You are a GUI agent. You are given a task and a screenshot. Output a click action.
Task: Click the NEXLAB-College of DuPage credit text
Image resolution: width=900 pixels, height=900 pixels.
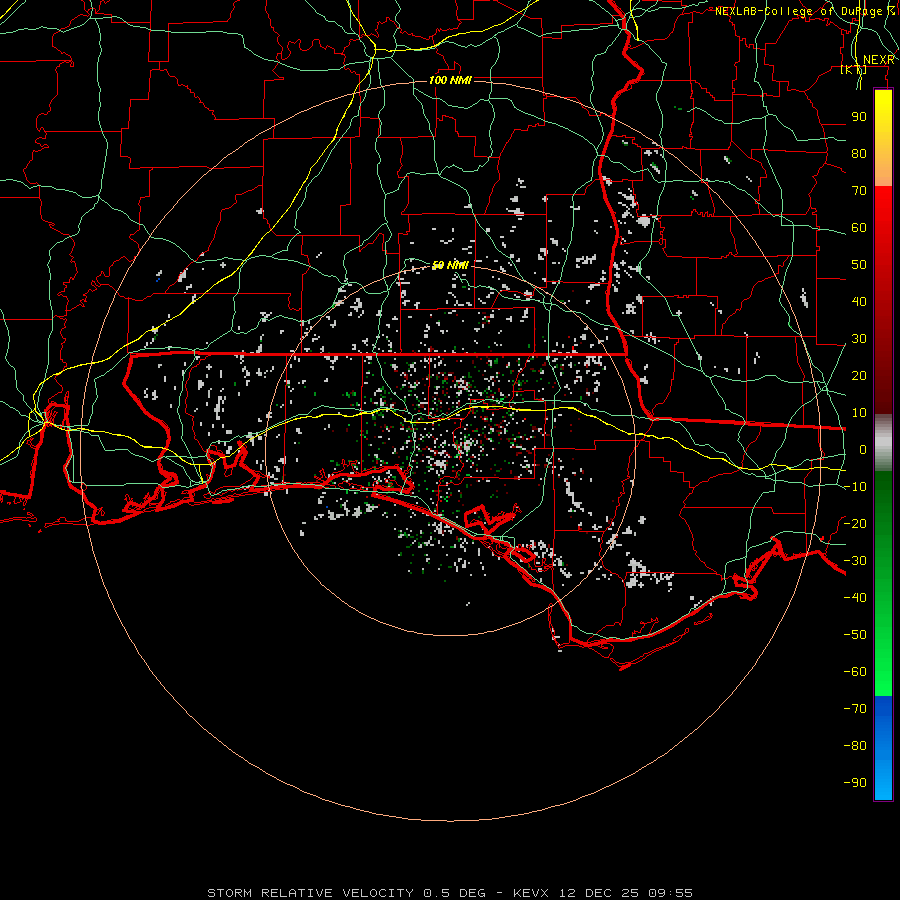(x=805, y=11)
